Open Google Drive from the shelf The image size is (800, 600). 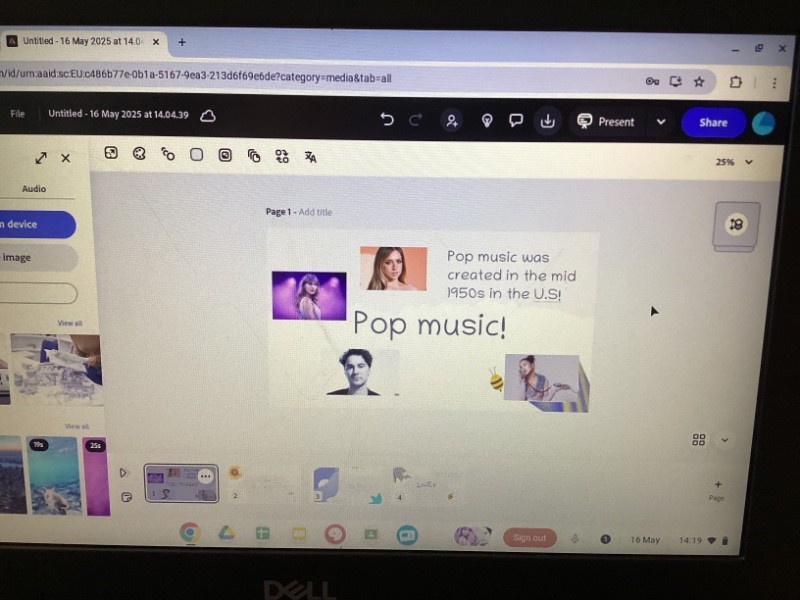227,533
